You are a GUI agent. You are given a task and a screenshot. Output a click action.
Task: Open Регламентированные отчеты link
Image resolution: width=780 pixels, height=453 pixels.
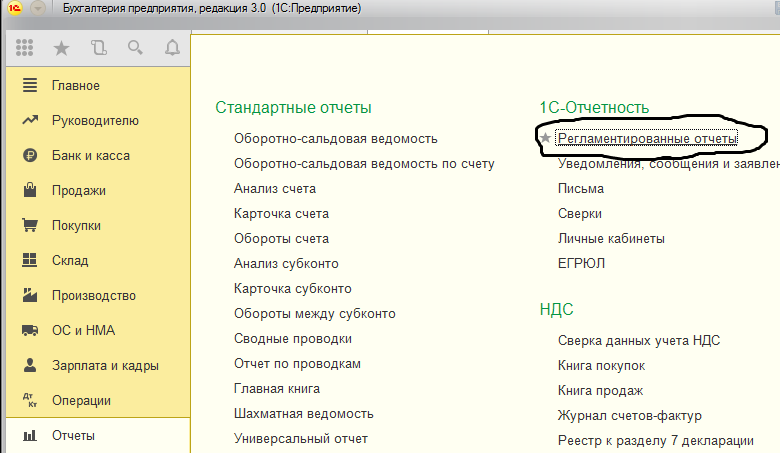click(x=647, y=138)
